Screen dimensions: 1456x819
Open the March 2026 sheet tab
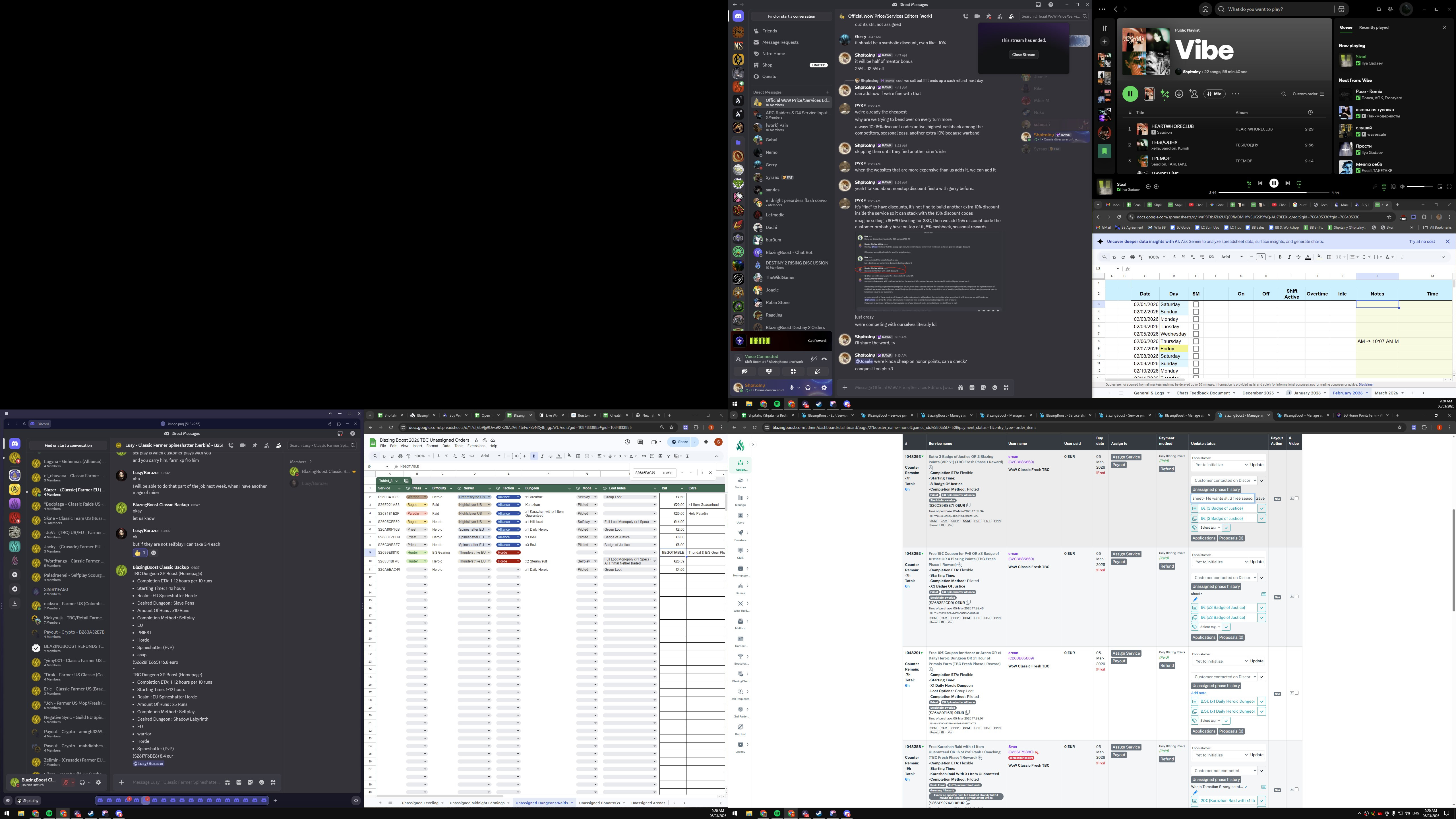point(1386,393)
